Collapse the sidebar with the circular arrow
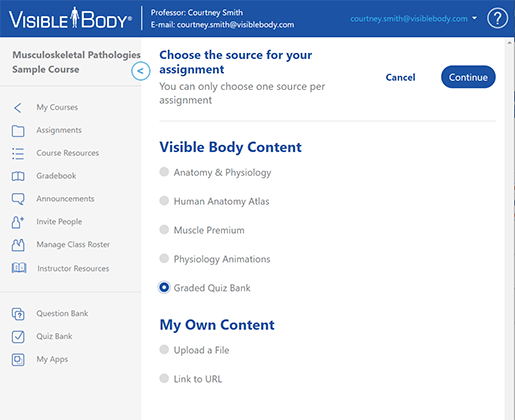This screenshot has width=515, height=420. (140, 71)
